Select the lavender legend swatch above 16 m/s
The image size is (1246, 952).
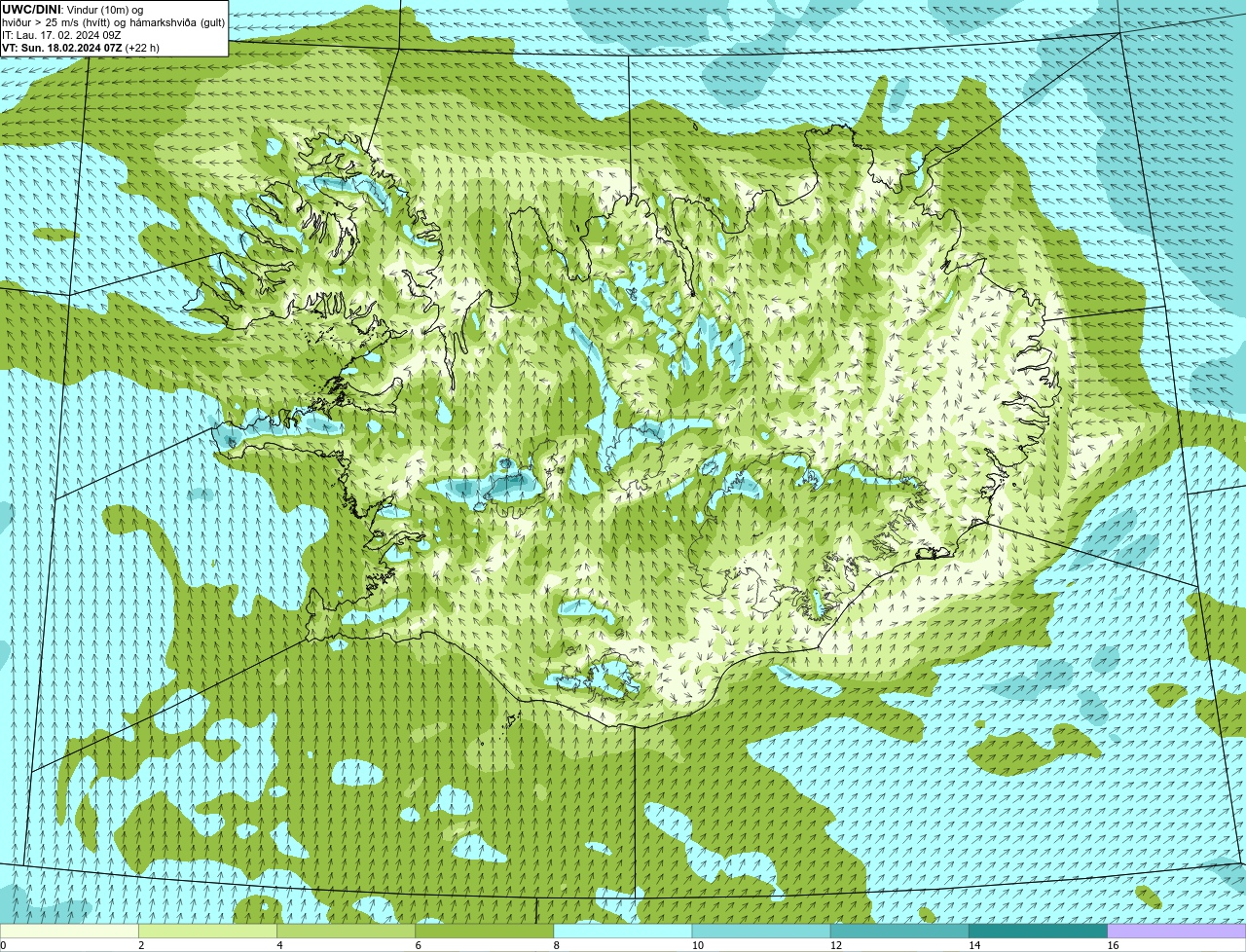[1177, 931]
